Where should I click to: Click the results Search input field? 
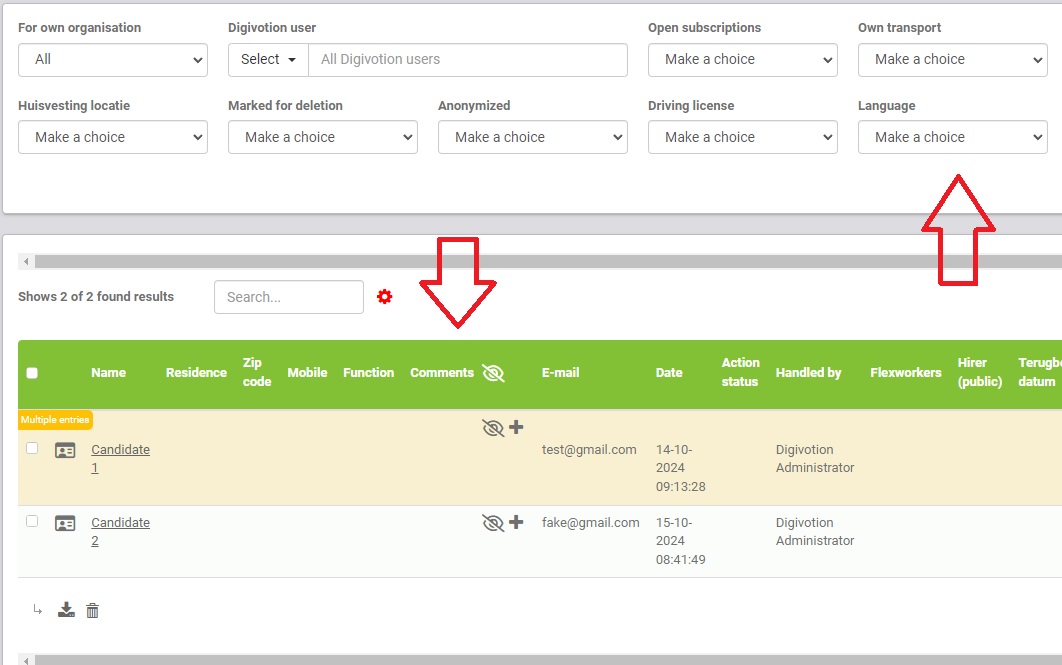click(x=288, y=297)
